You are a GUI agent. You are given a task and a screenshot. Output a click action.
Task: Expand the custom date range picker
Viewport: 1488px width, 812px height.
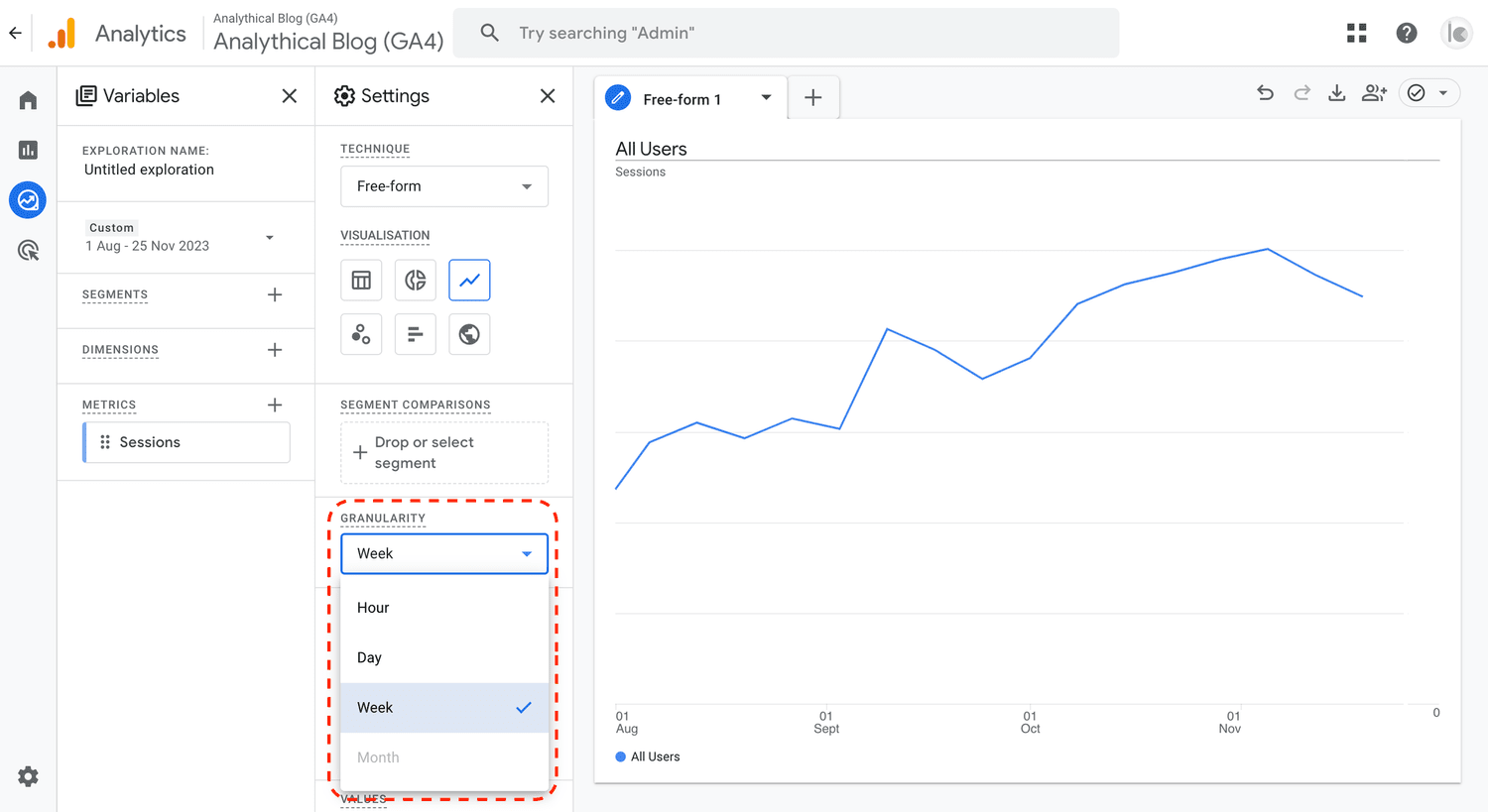click(269, 237)
